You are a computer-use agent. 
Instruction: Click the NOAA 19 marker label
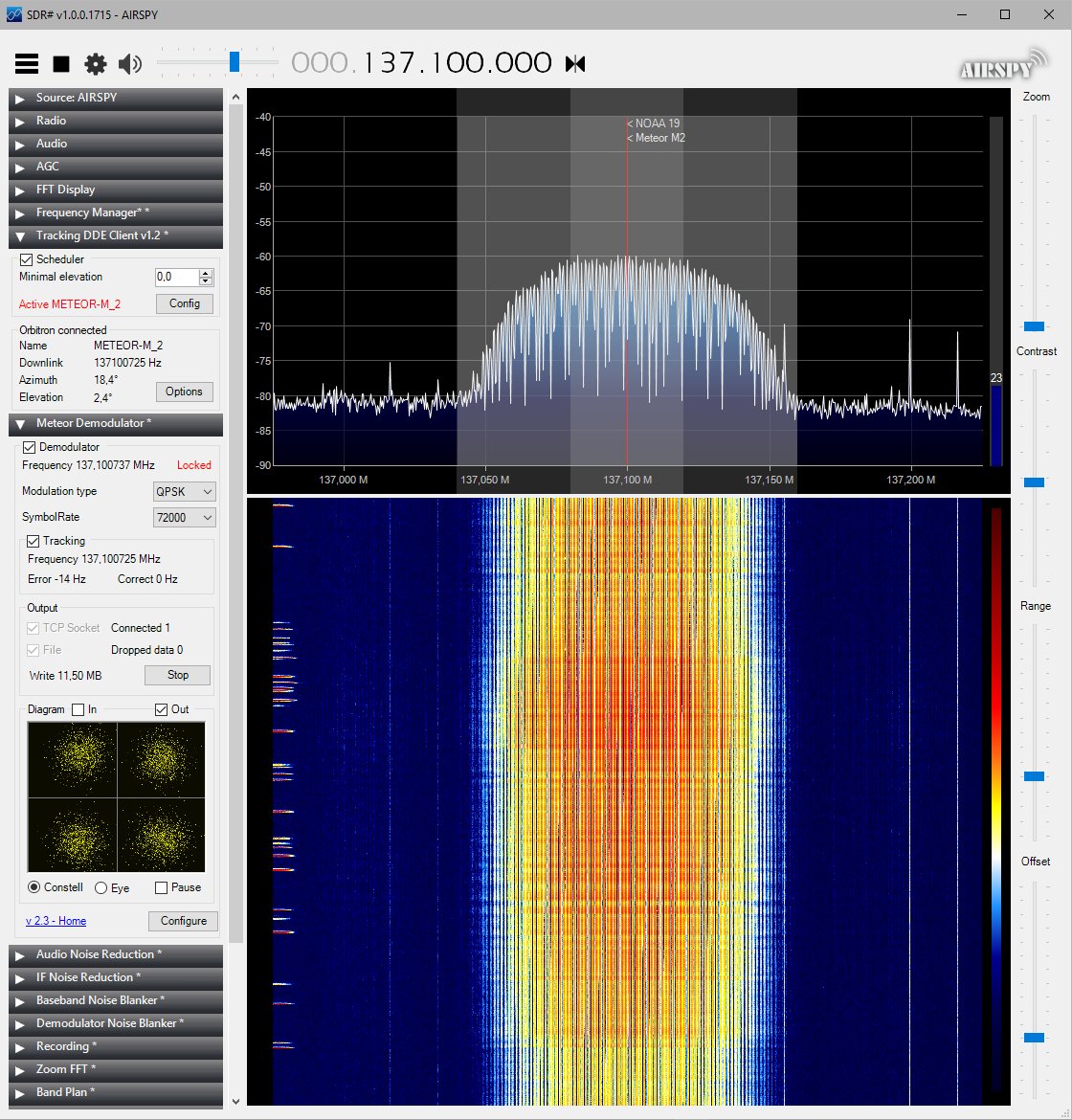[653, 123]
